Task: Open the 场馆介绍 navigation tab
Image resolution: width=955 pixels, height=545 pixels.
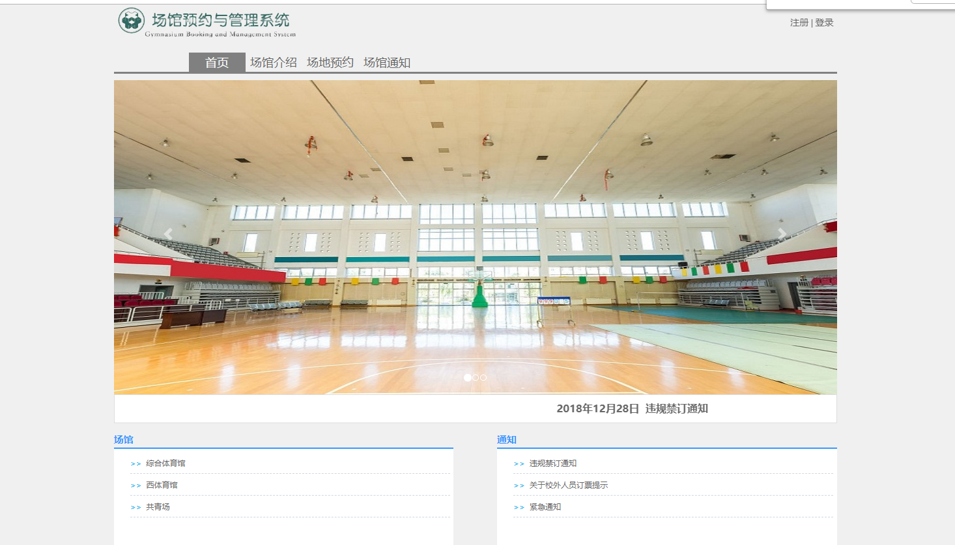Action: tap(273, 63)
